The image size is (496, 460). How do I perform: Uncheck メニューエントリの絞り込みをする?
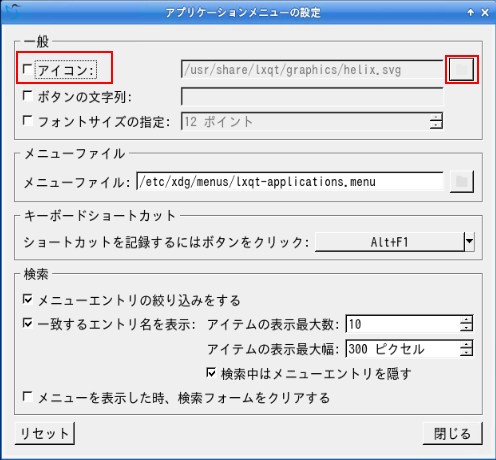(x=27, y=300)
